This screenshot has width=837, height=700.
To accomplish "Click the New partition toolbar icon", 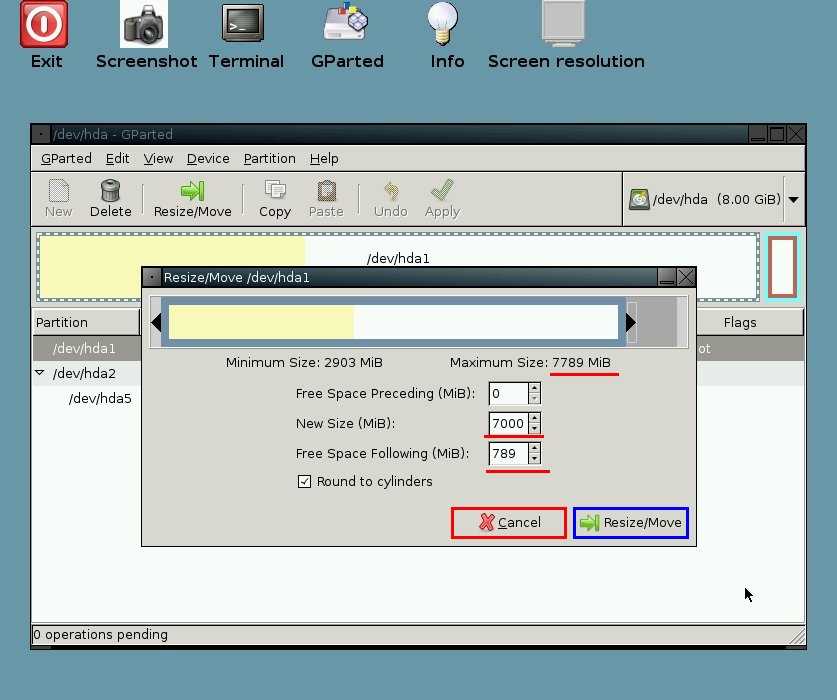I will tap(58, 198).
